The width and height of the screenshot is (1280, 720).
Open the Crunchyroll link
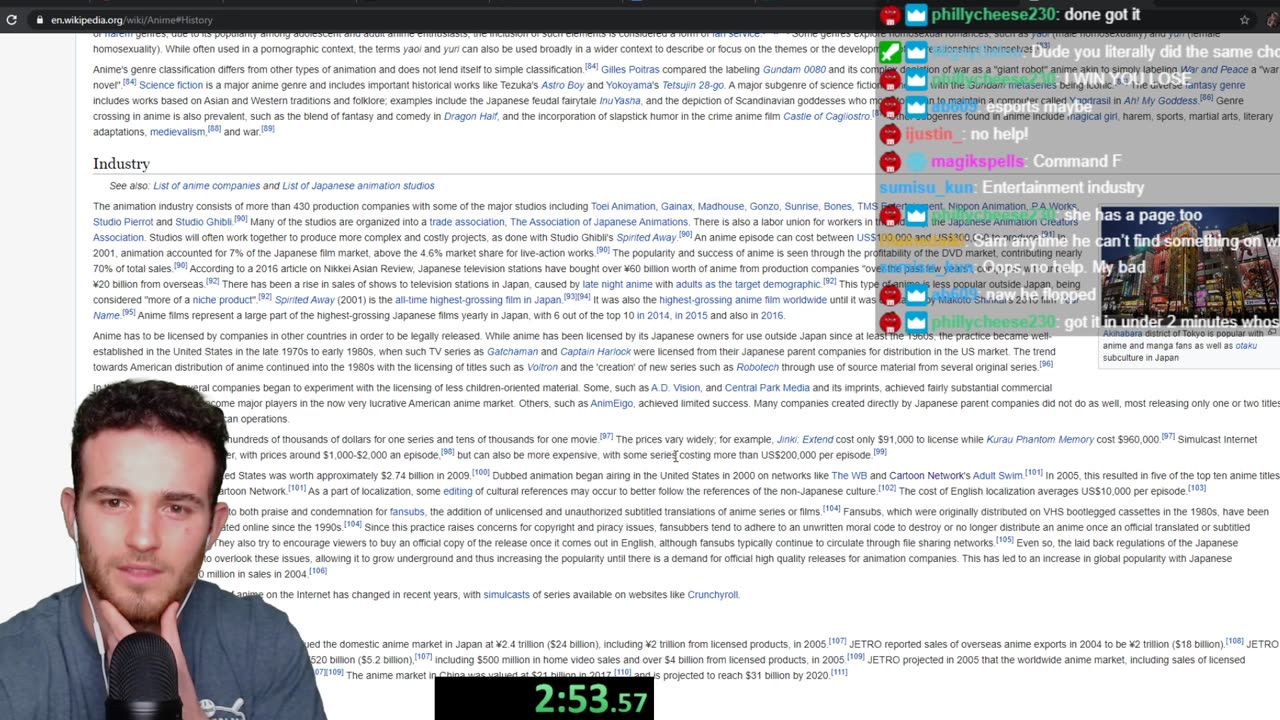pos(712,595)
